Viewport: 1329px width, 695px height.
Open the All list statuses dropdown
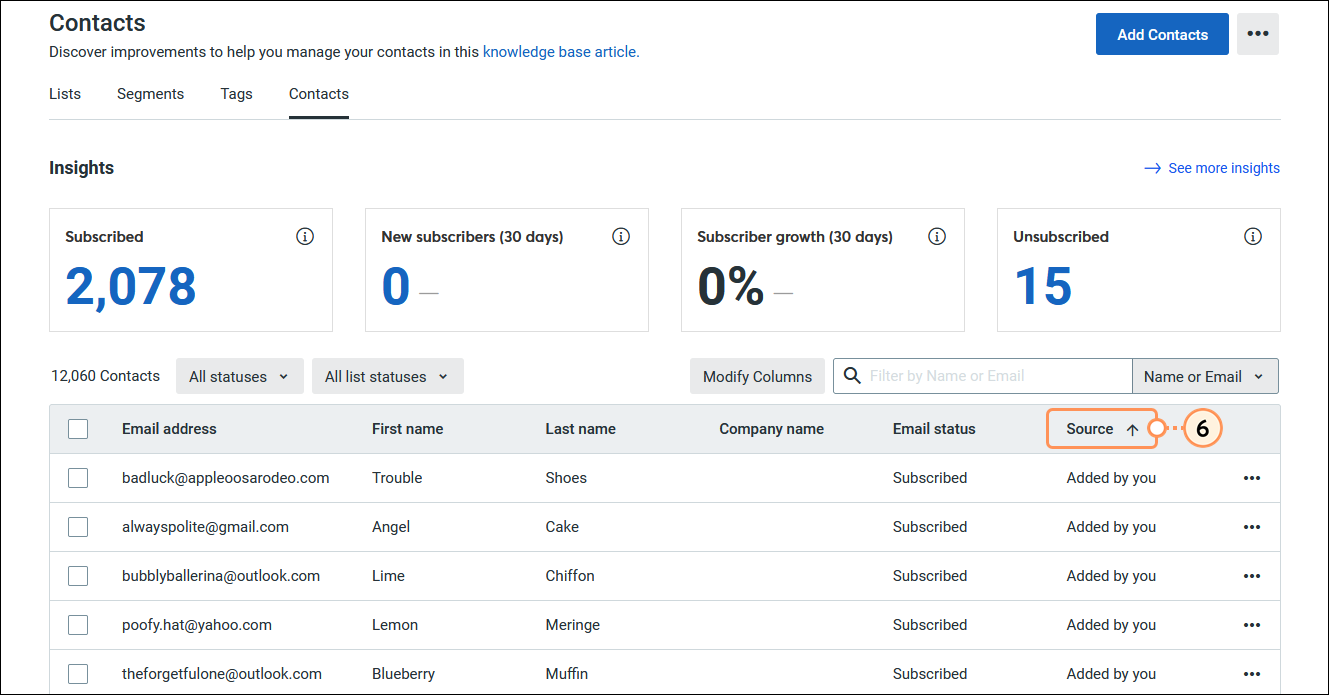click(x=387, y=376)
